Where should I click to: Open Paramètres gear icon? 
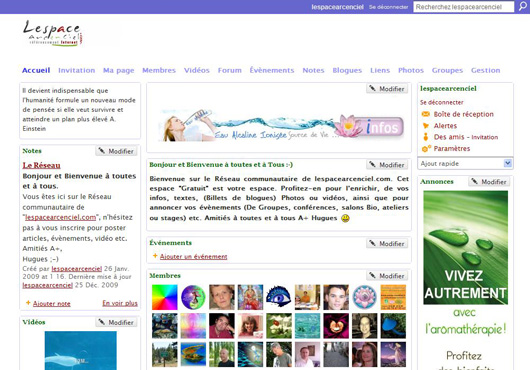pos(426,148)
